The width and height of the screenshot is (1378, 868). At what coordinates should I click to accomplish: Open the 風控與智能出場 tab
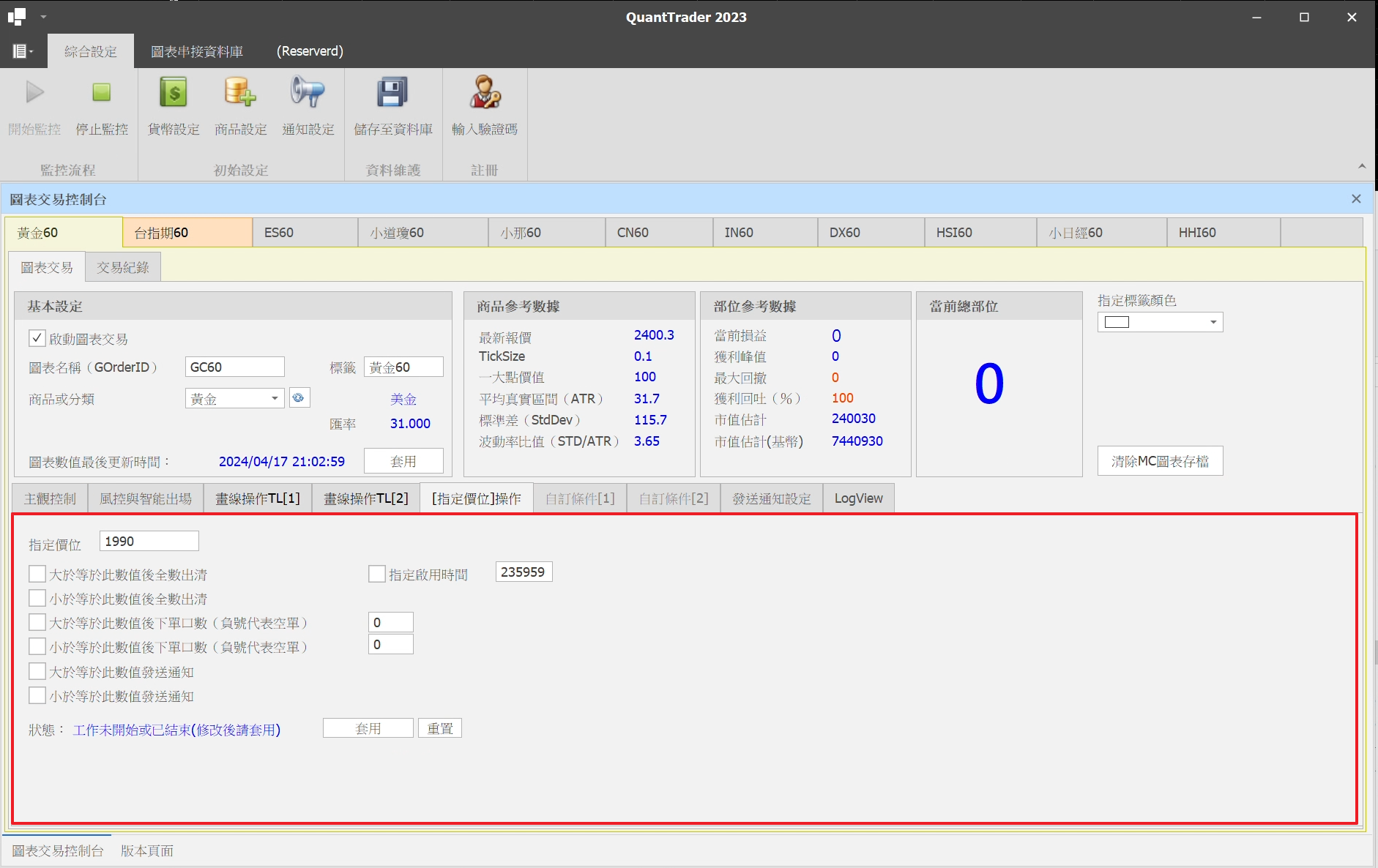(146, 498)
